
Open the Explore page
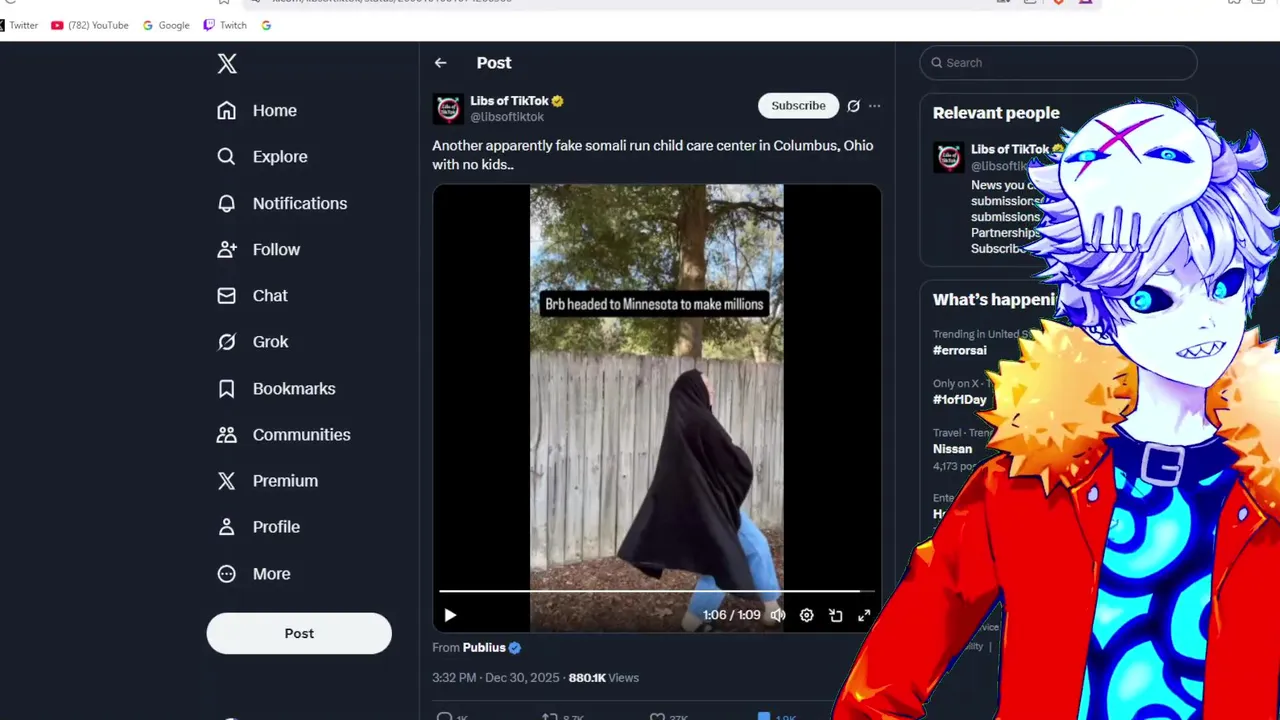(x=262, y=157)
